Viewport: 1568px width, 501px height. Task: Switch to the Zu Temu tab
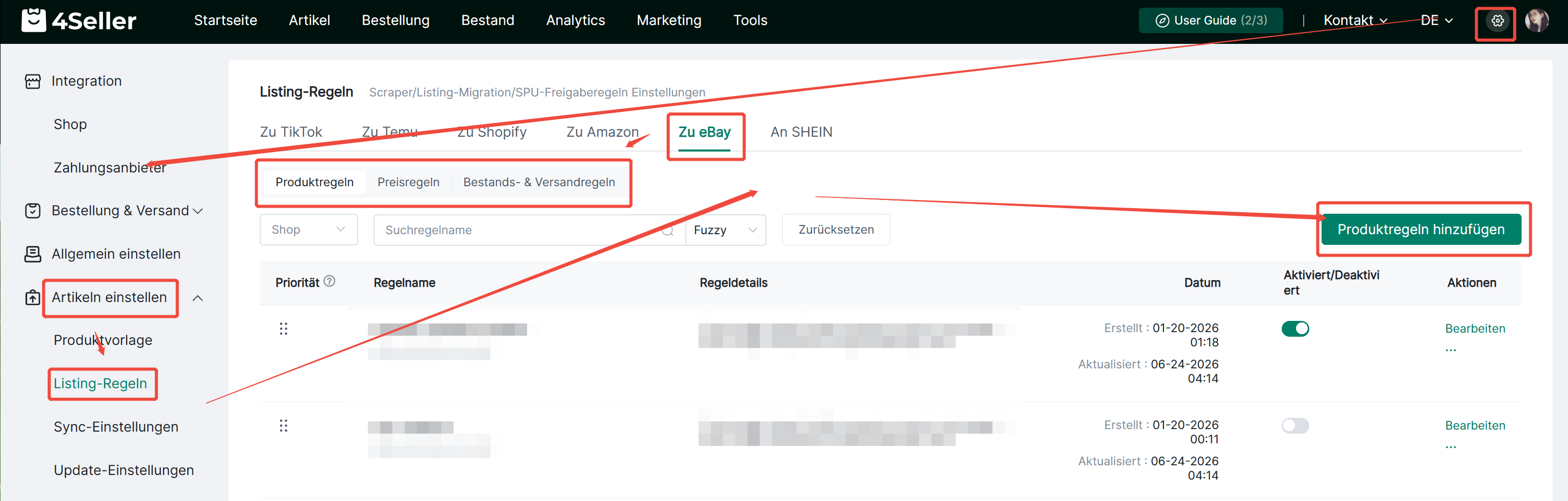(x=389, y=132)
